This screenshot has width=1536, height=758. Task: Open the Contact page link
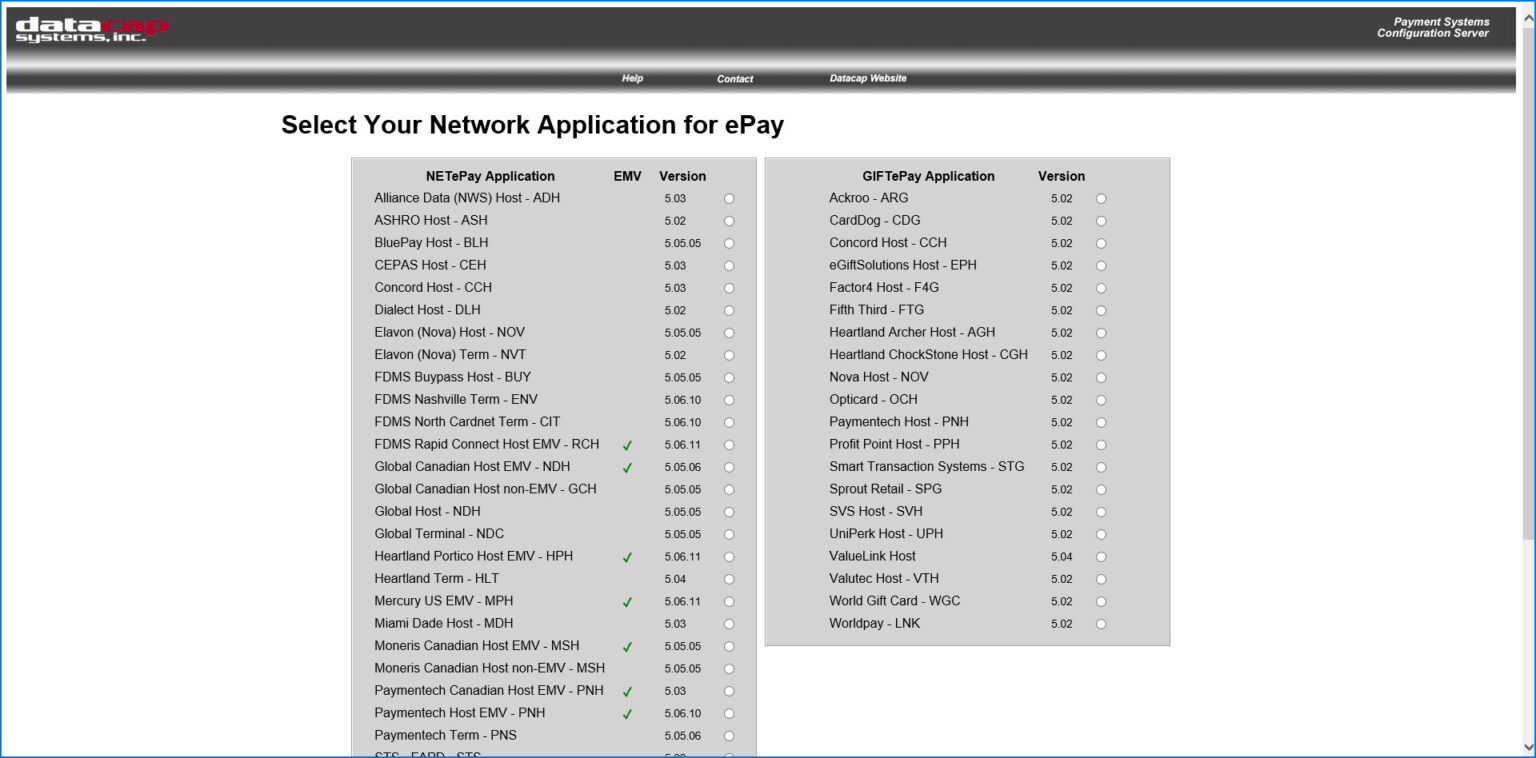pyautogui.click(x=734, y=79)
